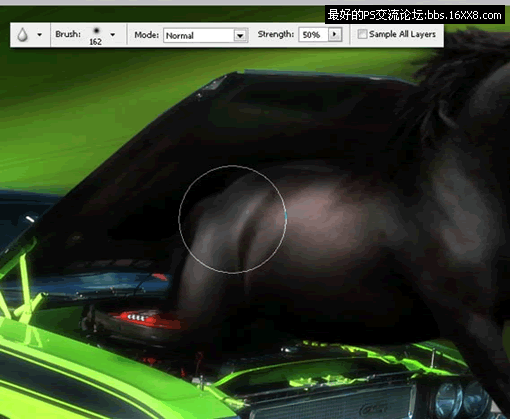Click into the Strength 50% field
510x419 pixels.
(314, 35)
